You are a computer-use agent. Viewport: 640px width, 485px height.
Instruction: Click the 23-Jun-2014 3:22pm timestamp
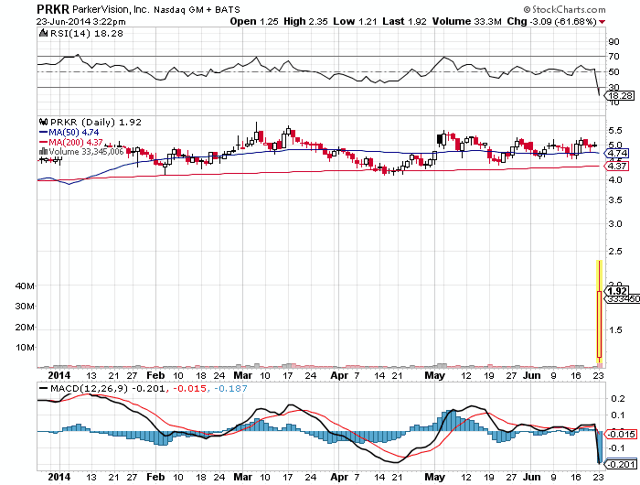(81, 21)
